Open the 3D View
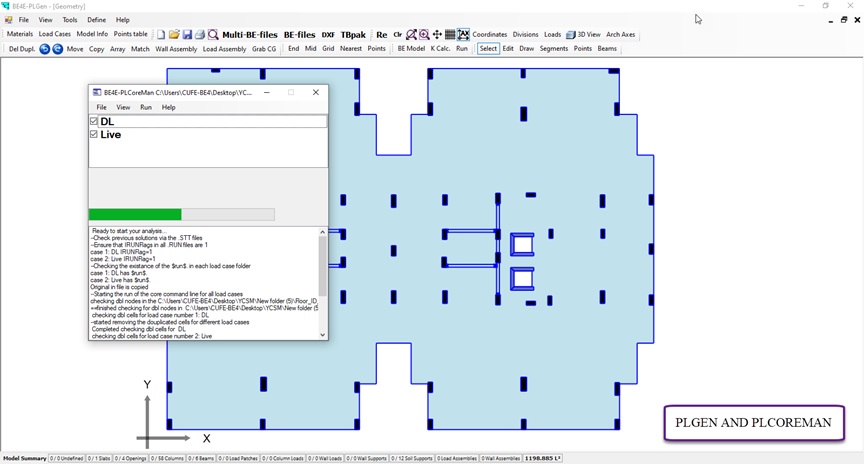This screenshot has height=465, width=864. point(584,35)
